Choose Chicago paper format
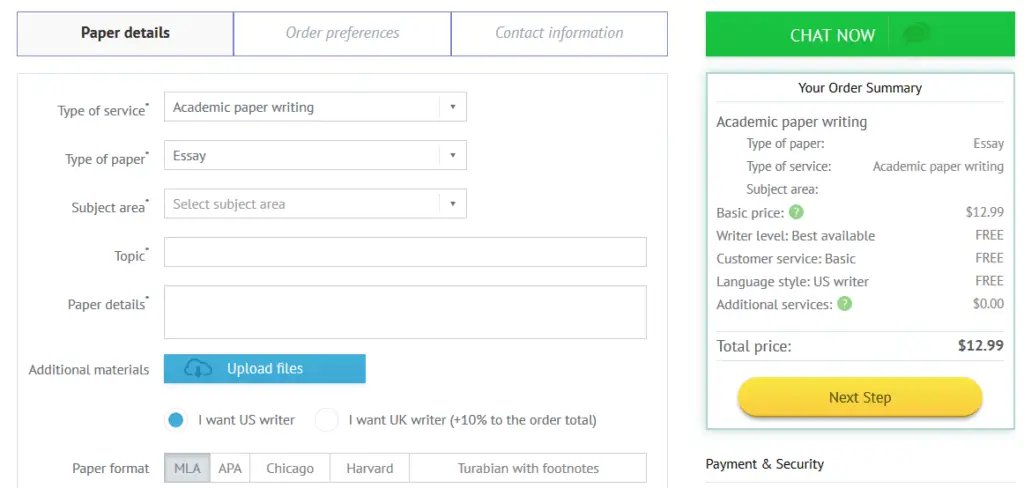This screenshot has height=488, width=1024. tap(290, 468)
